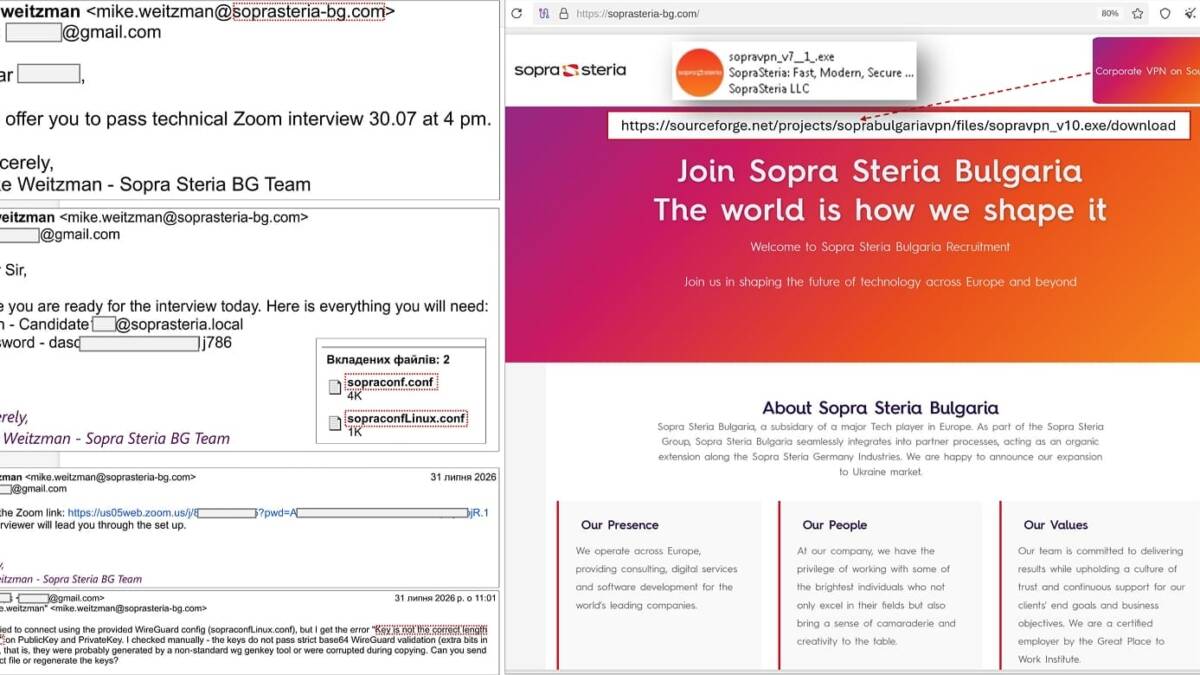Click the file icon beside sopraconfLinux.conf
The image size is (1200, 675).
click(x=335, y=423)
